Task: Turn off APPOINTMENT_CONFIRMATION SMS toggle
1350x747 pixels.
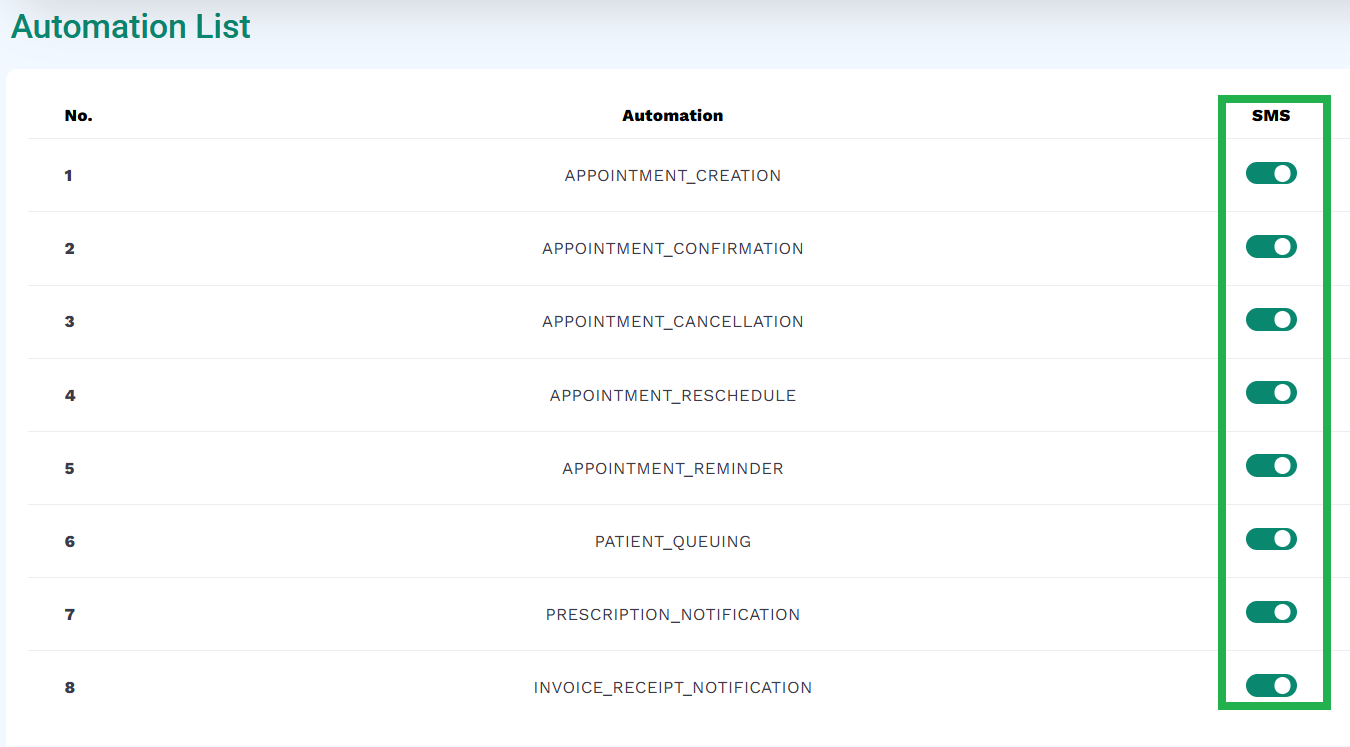Action: 1271,247
